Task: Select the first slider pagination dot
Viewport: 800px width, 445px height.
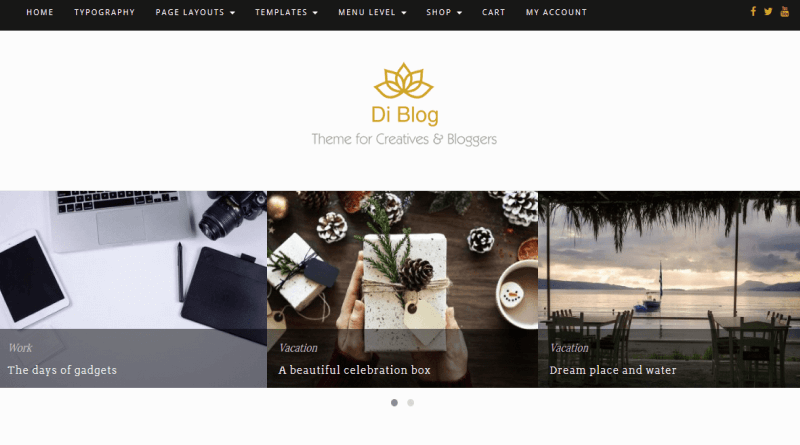Action: [394, 403]
